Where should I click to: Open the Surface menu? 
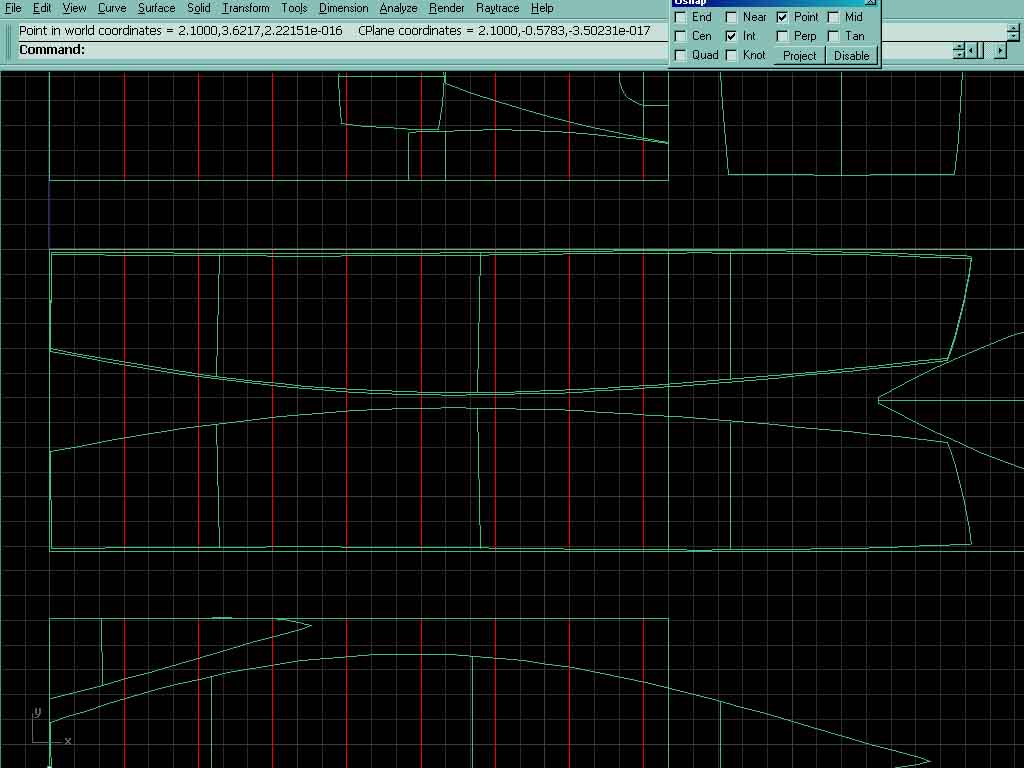click(156, 8)
